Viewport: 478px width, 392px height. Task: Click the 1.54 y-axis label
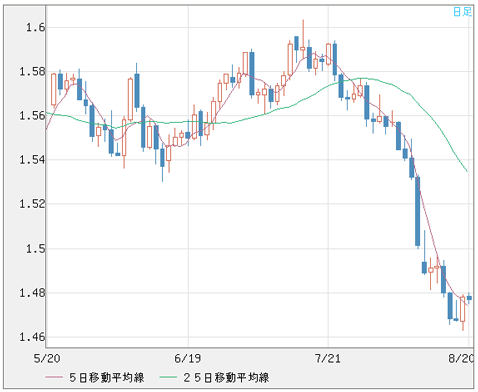tap(32, 160)
